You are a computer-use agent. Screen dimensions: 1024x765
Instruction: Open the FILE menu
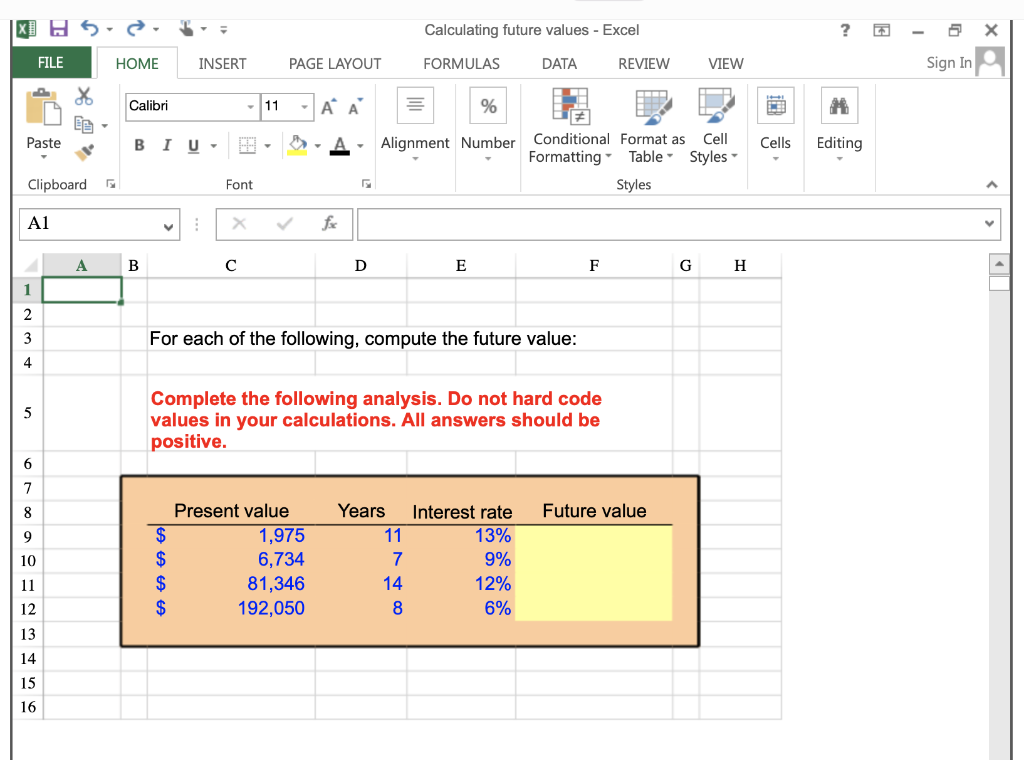point(51,62)
